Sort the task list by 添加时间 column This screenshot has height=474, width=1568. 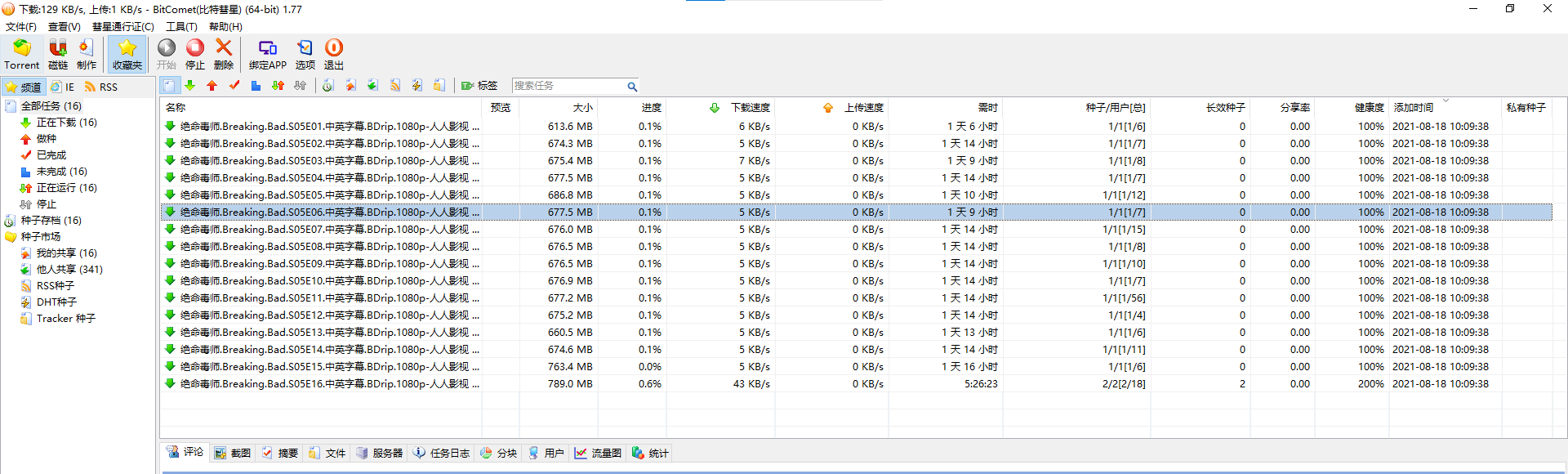1445,108
